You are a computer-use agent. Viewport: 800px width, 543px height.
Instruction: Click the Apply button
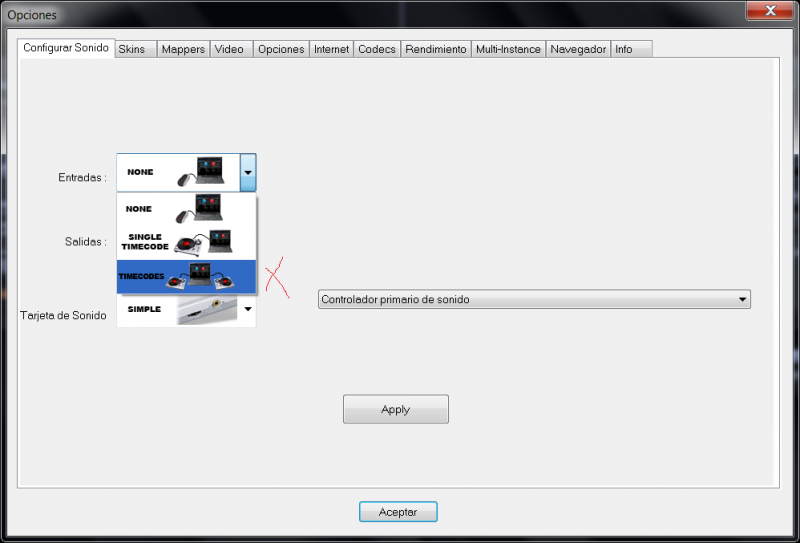pyautogui.click(x=396, y=409)
